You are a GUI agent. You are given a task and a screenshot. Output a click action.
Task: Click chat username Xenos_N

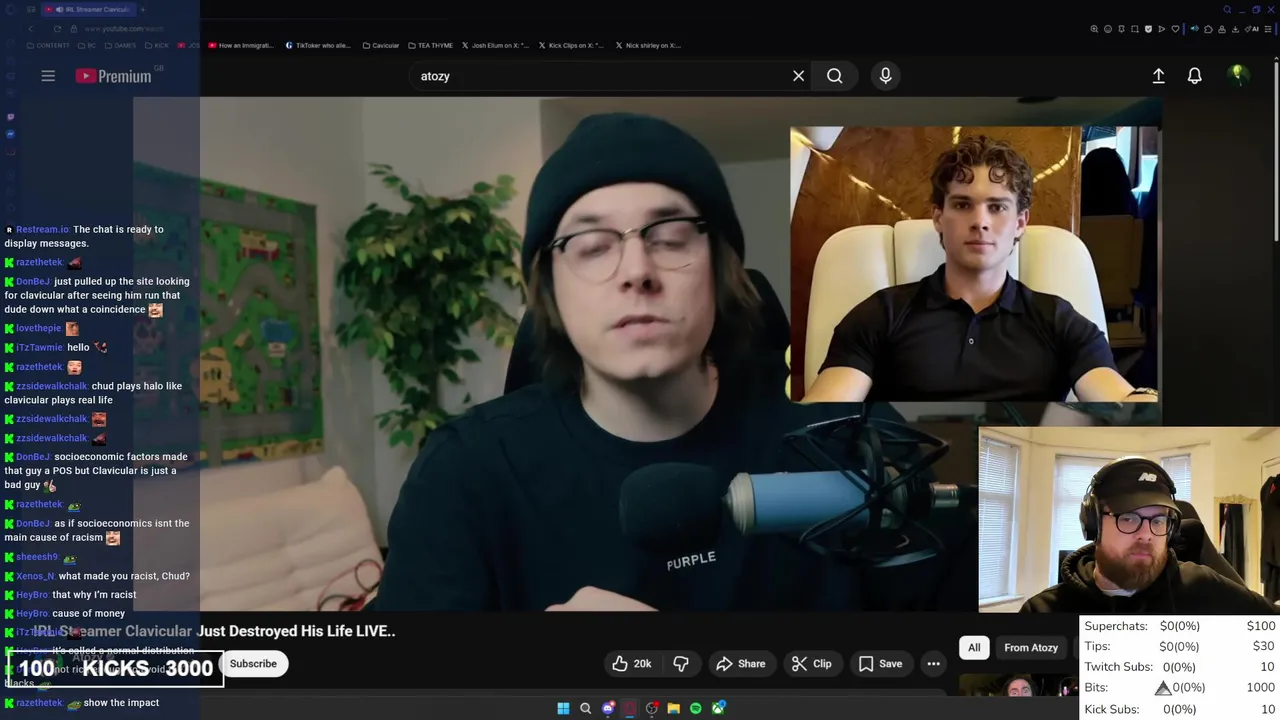(x=35, y=576)
